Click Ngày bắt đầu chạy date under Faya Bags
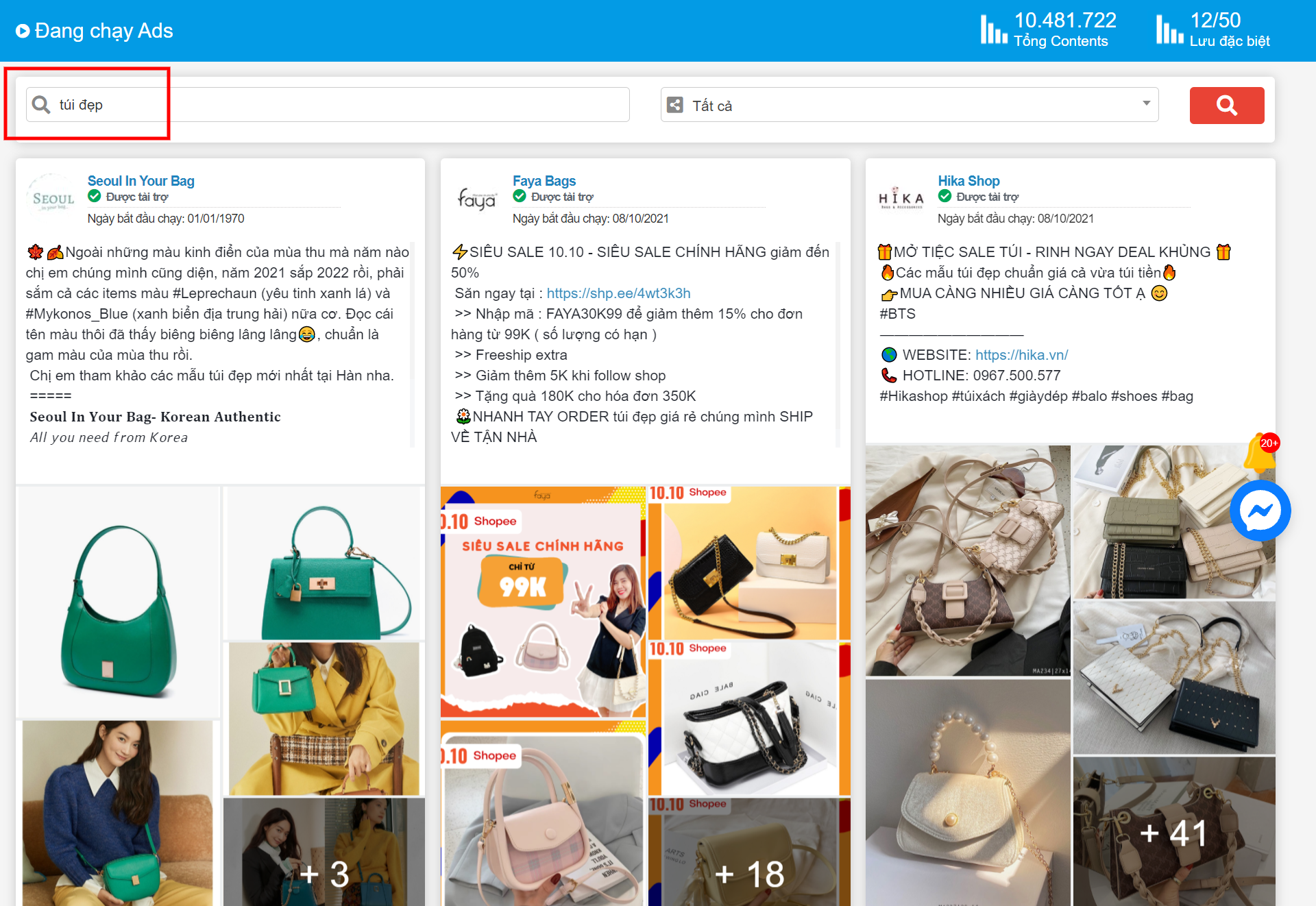Image resolution: width=1316 pixels, height=906 pixels. (591, 219)
